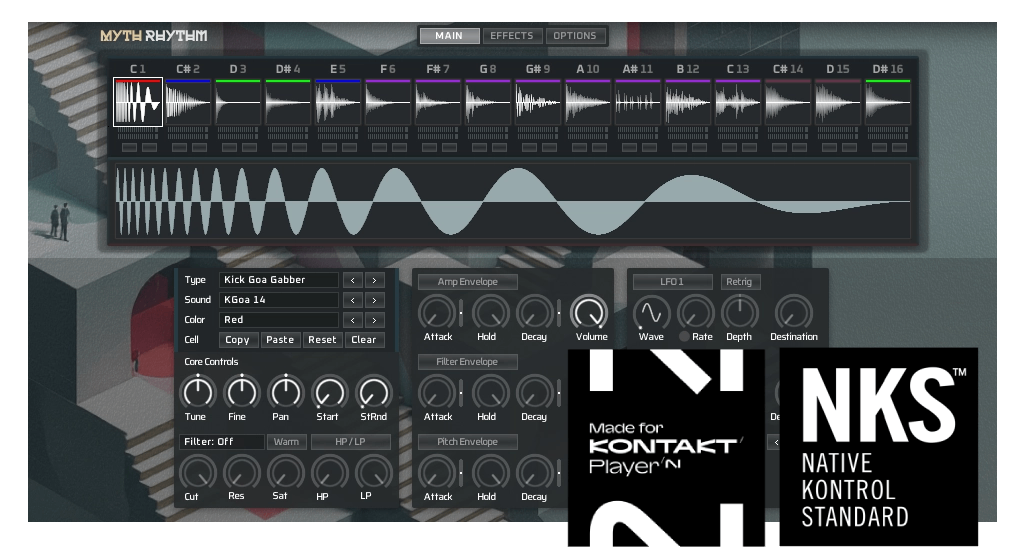This screenshot has height=560, width=1021.
Task: Select the C# 2 sample cell
Action: [188, 102]
